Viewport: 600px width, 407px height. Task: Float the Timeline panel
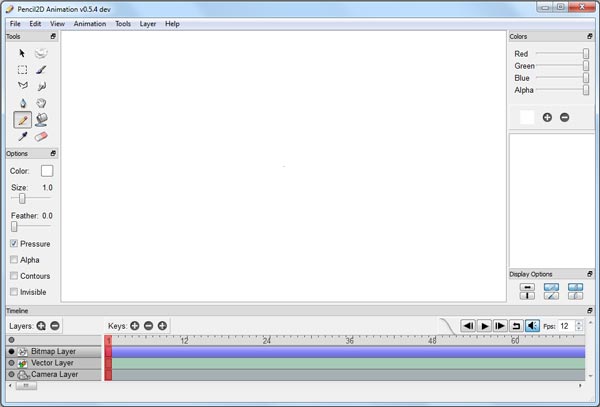(x=590, y=311)
